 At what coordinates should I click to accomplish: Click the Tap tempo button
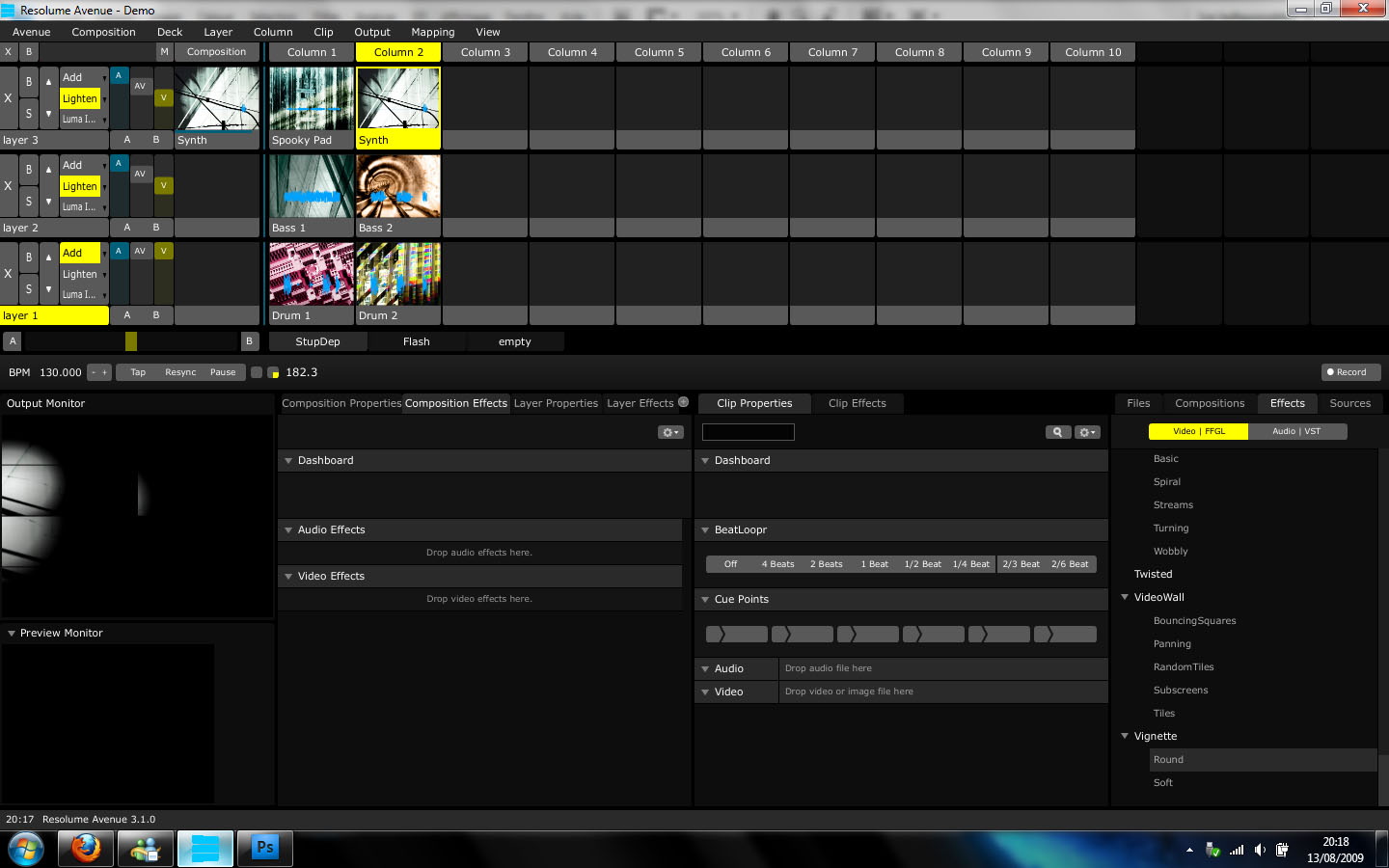click(138, 372)
